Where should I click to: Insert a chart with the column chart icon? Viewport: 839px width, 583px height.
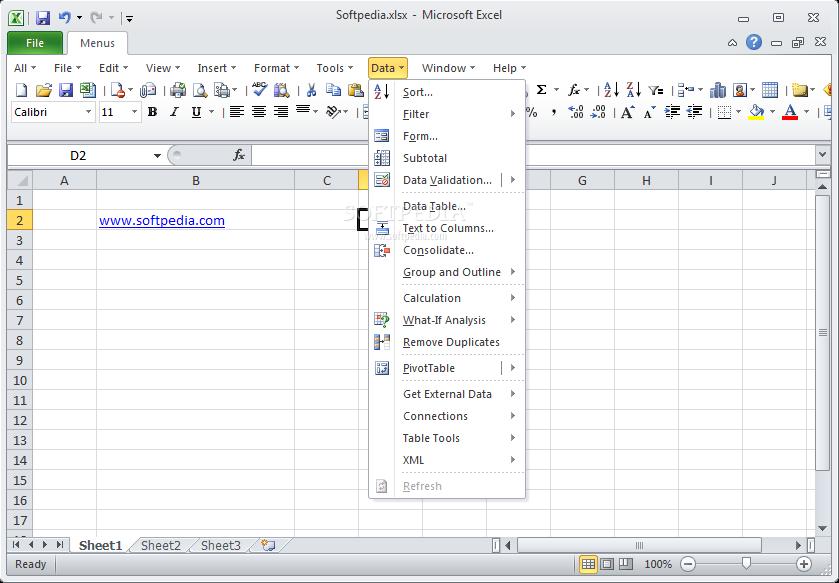tap(718, 90)
